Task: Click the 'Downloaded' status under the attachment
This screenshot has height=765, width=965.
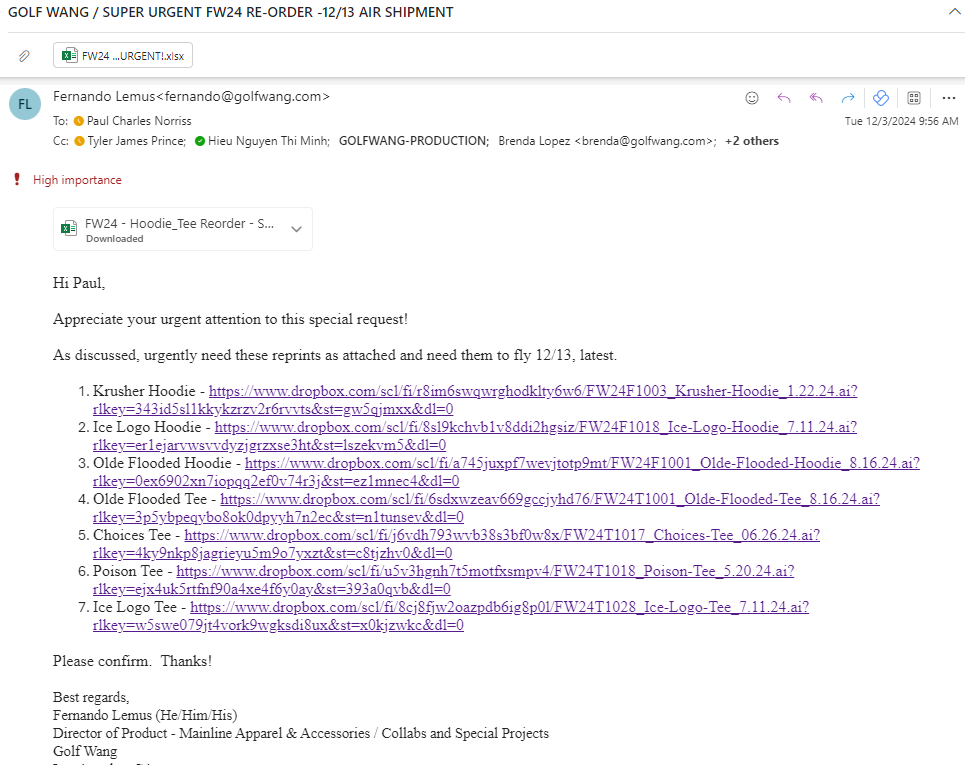Action: [114, 239]
